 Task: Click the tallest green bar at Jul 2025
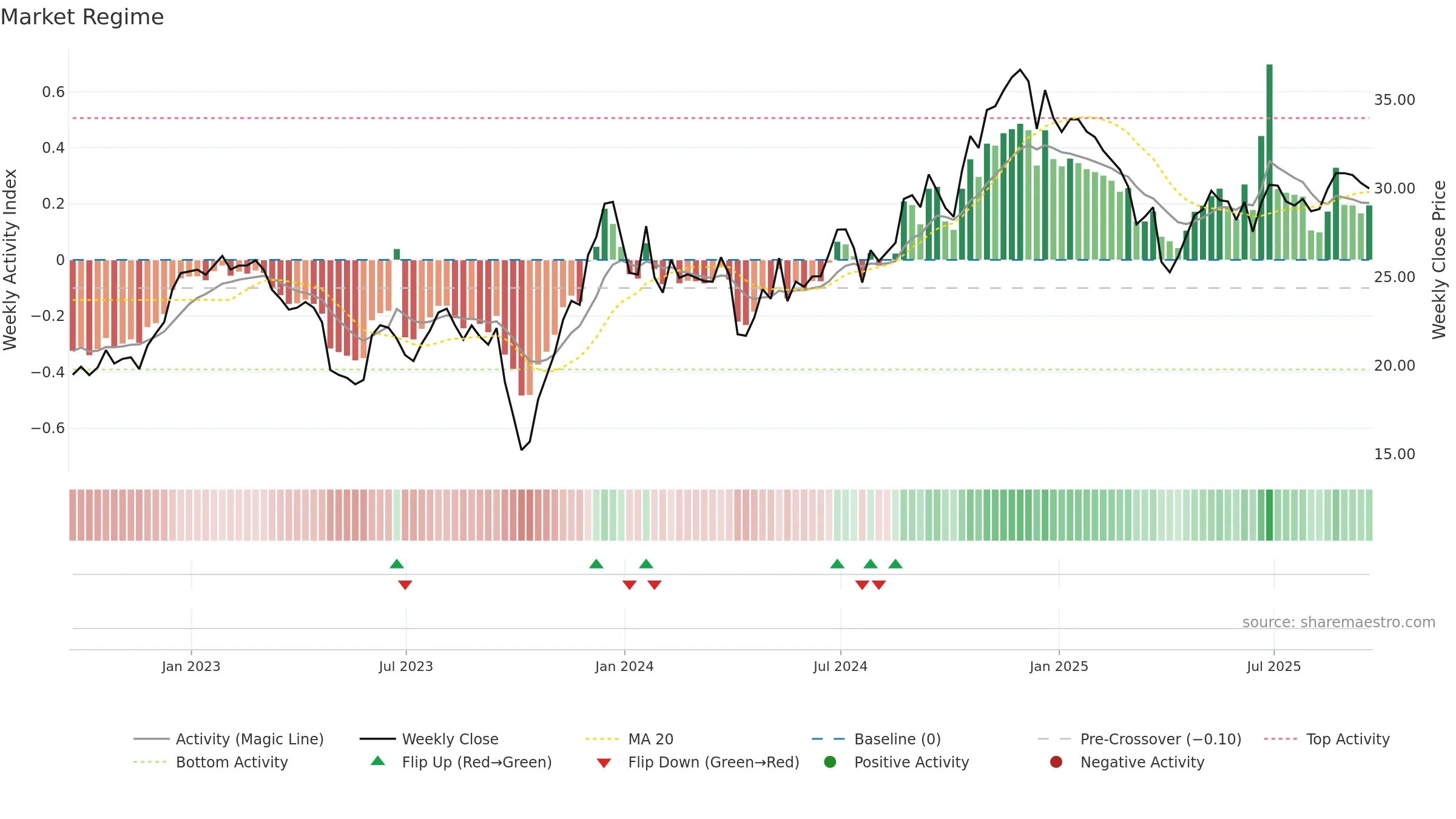click(1269, 162)
